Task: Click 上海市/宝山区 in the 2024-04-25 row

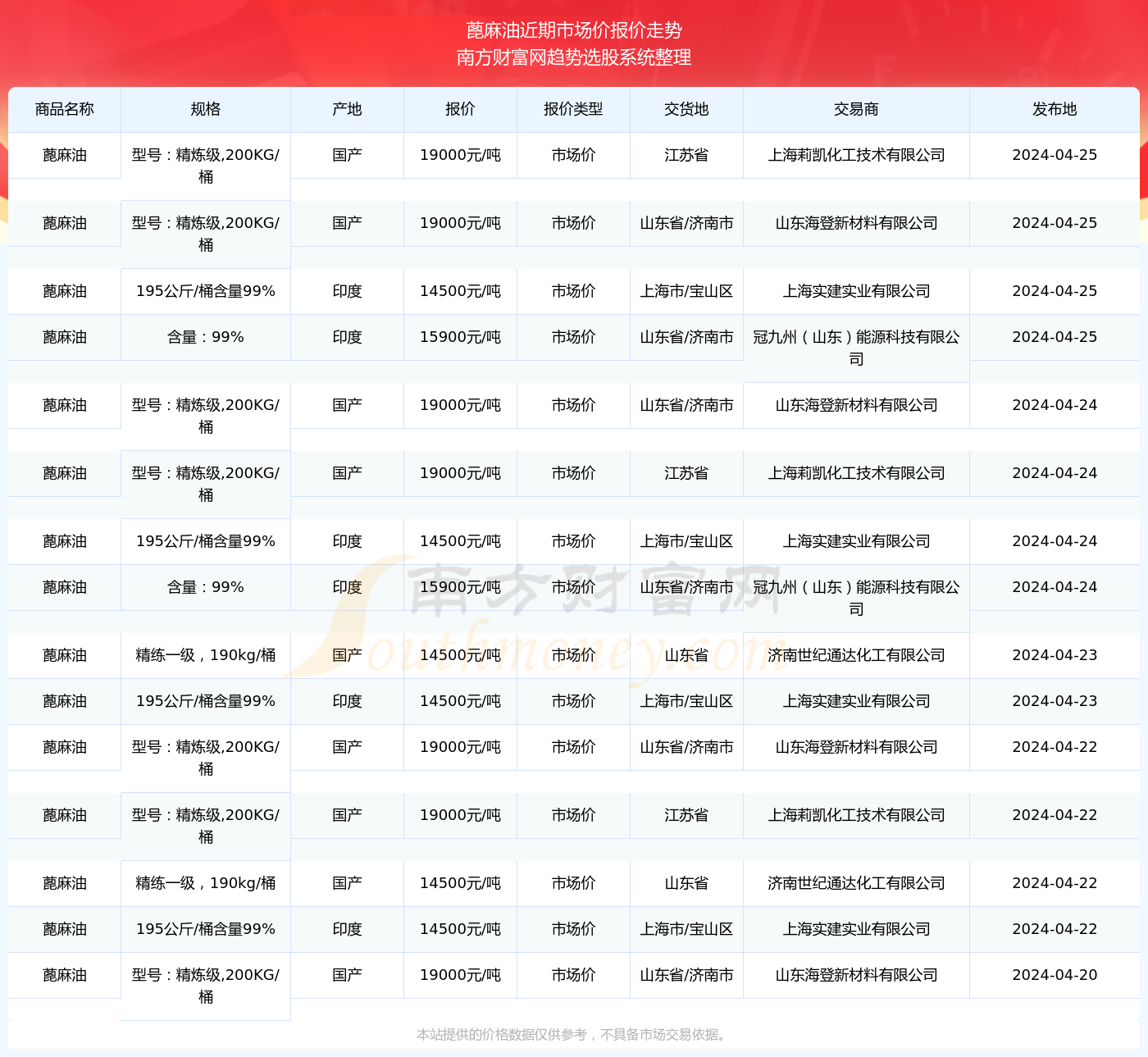Action: [x=686, y=291]
